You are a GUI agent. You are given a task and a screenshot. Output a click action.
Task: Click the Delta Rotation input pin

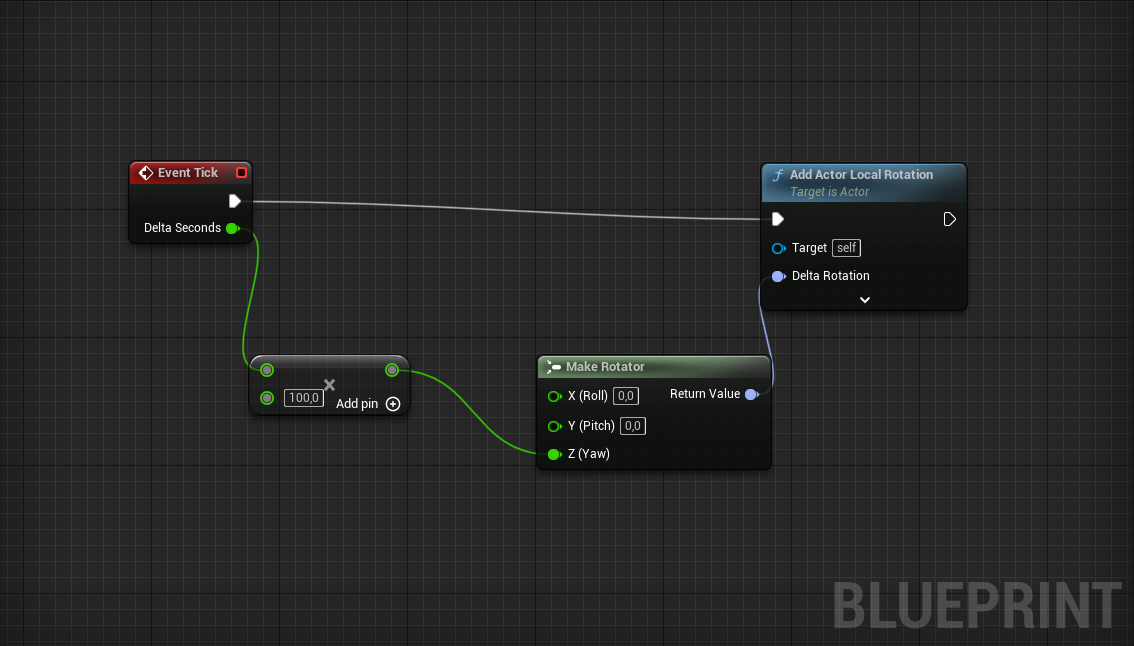778,276
